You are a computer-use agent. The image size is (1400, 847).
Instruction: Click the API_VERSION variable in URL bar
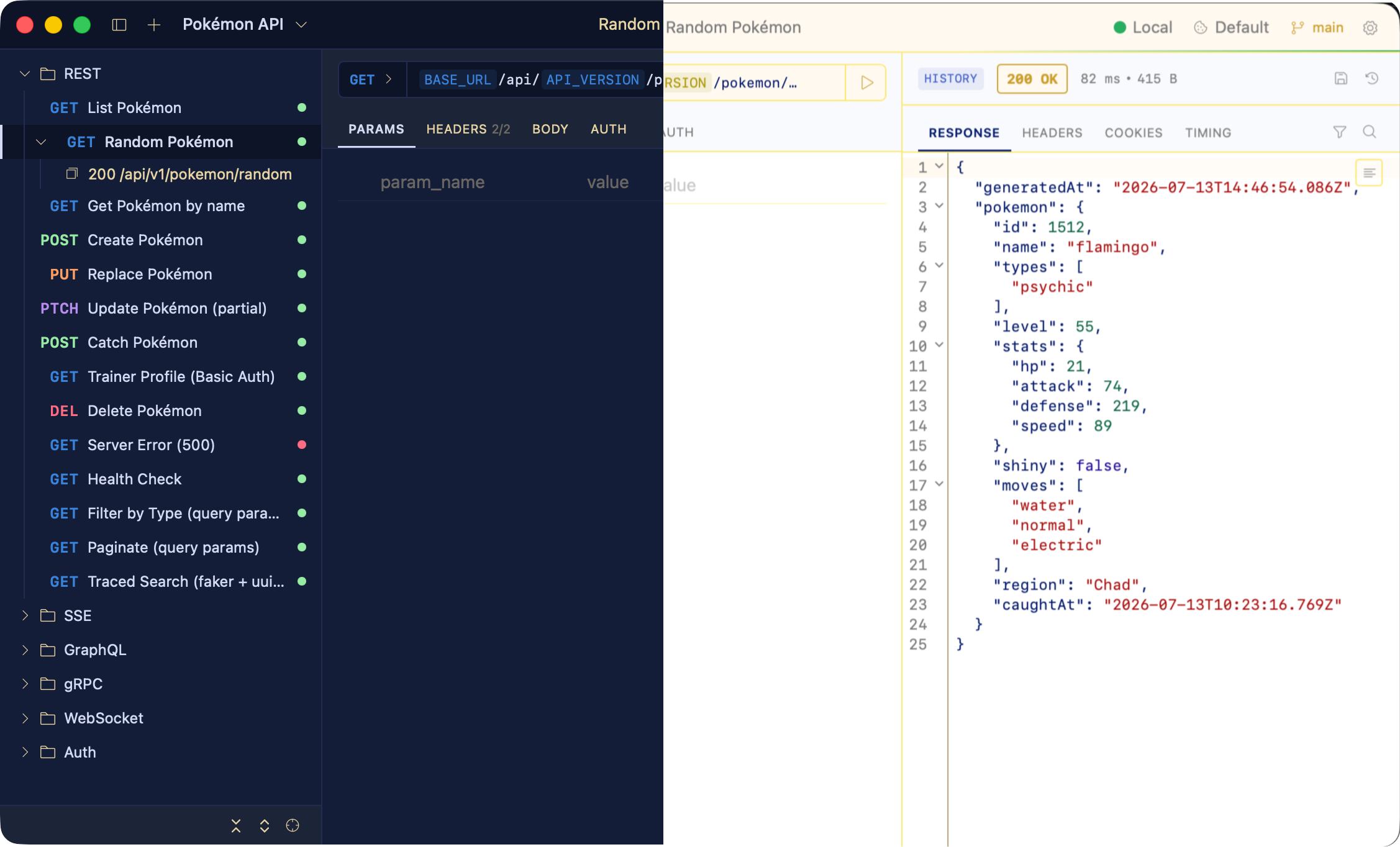coord(593,79)
